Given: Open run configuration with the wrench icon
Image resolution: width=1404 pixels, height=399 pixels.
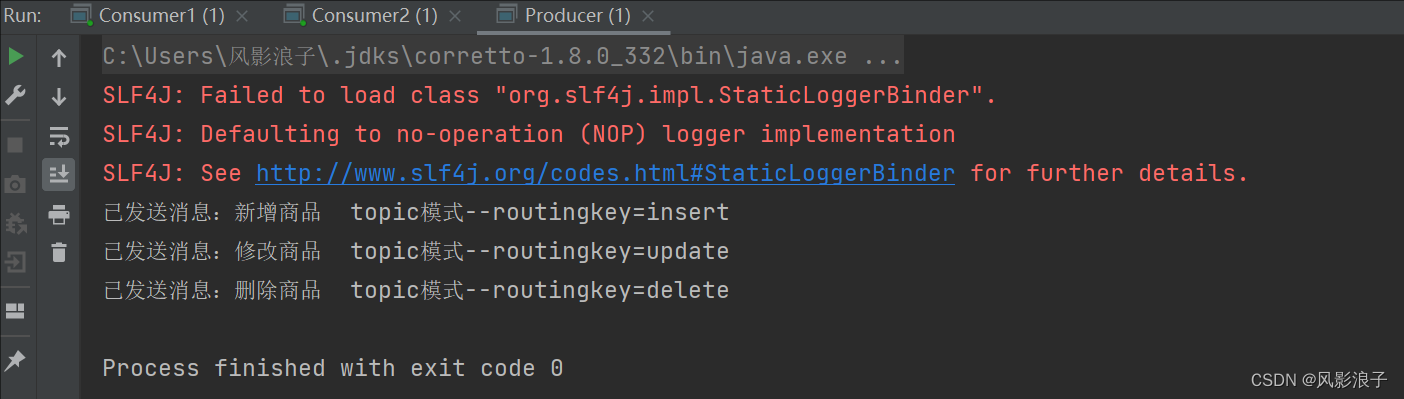Looking at the screenshot, I should 15,95.
